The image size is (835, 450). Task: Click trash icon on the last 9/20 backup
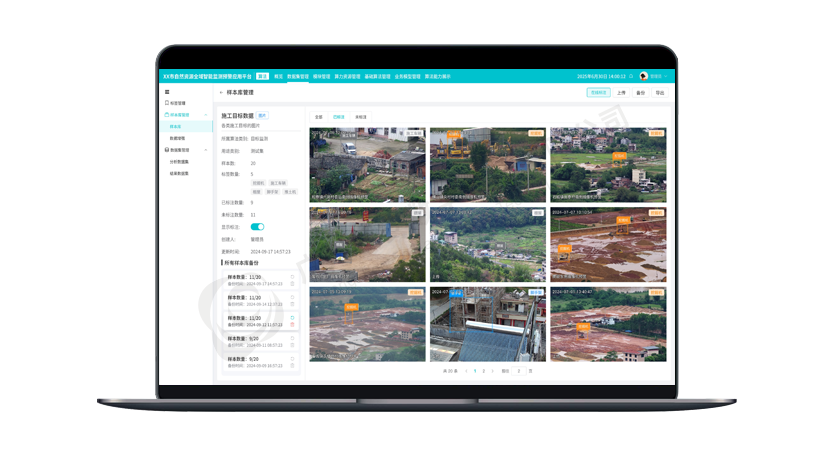coord(292,366)
